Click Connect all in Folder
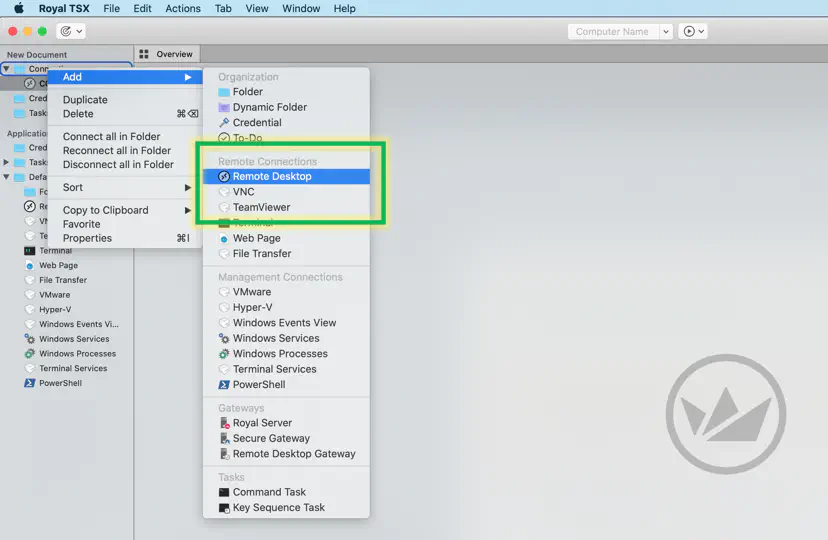This screenshot has width=828, height=540. coord(111,137)
